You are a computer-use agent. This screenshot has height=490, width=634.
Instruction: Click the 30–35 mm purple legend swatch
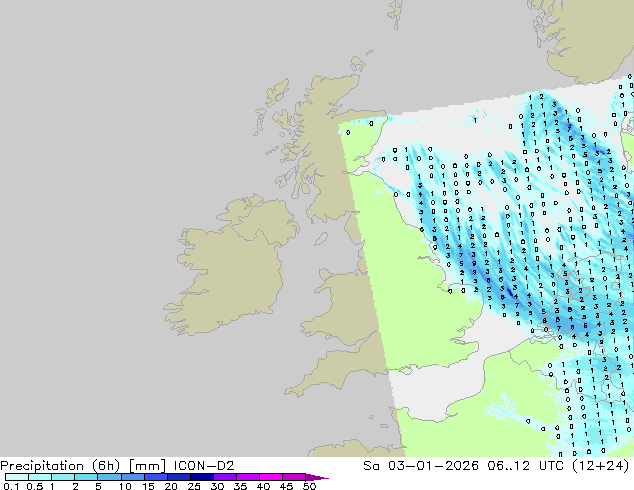(225, 477)
